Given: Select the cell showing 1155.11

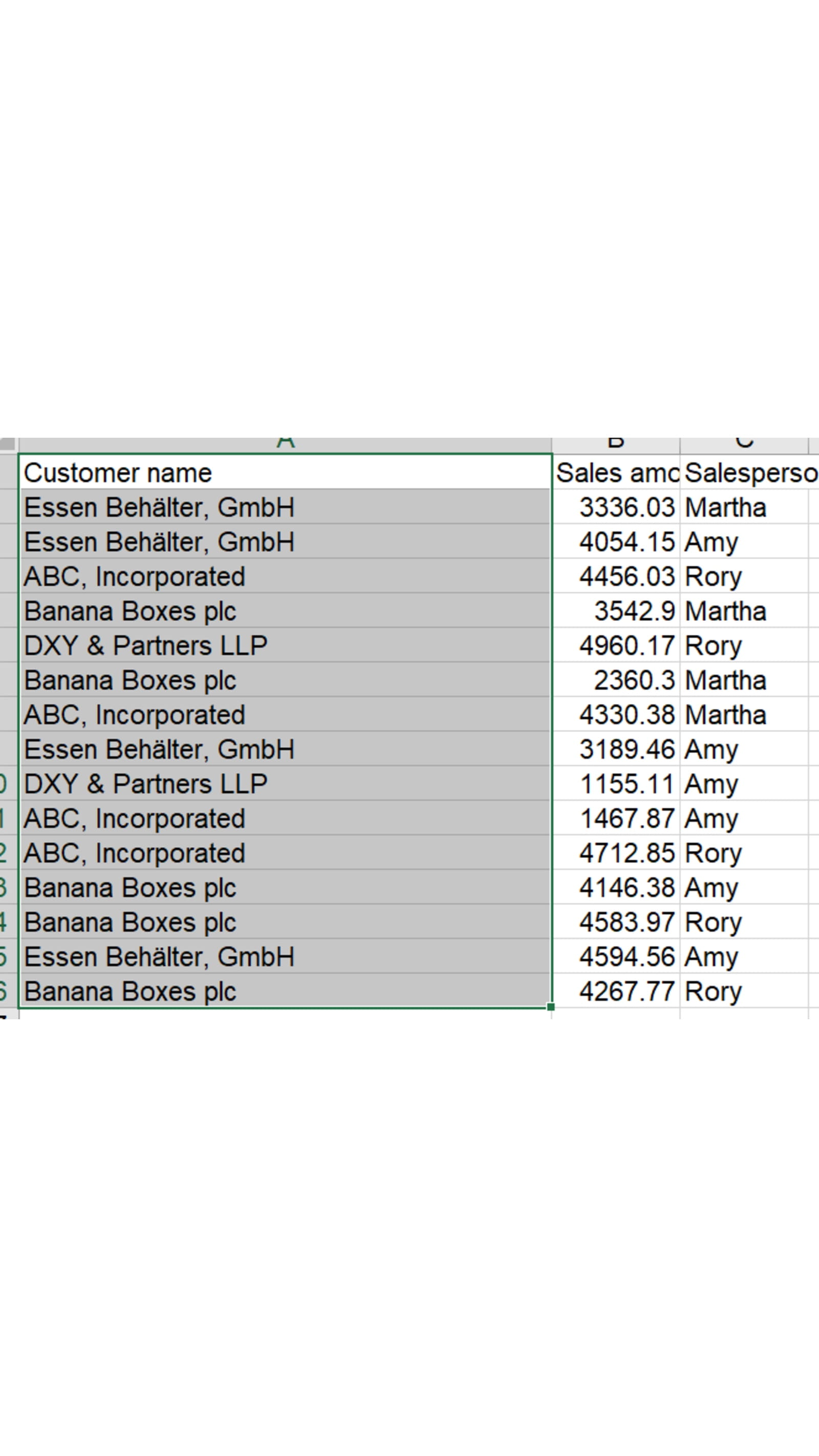Looking at the screenshot, I should click(x=615, y=784).
